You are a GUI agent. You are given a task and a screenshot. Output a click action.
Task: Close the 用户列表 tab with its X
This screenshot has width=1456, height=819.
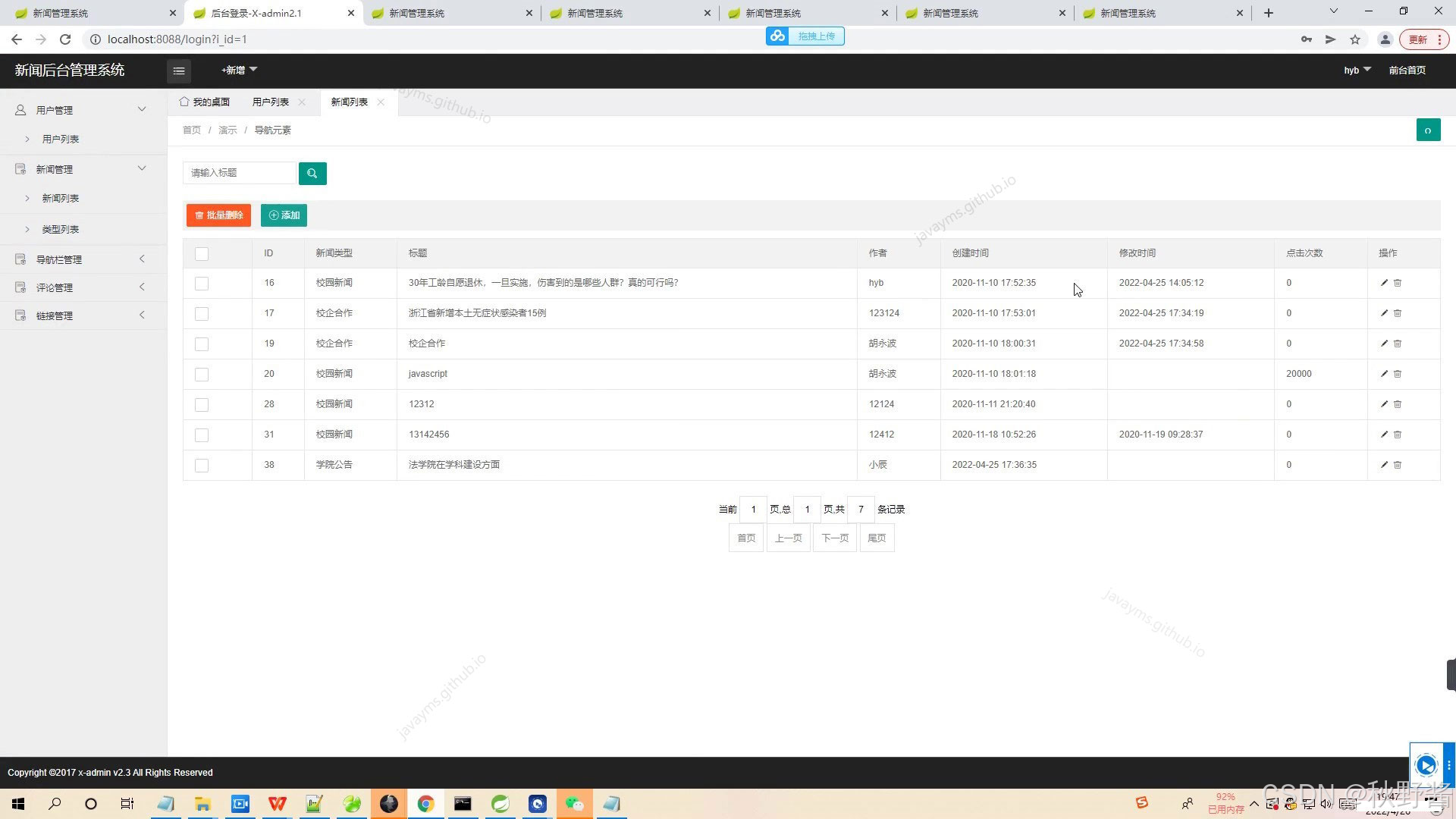302,102
